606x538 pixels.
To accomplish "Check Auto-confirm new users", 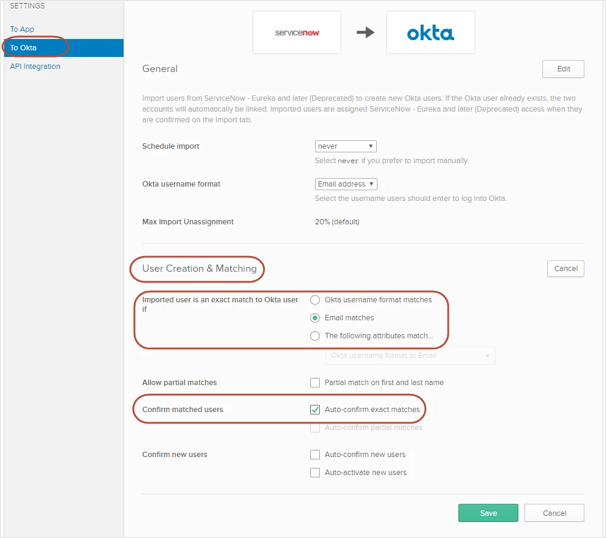I will coord(316,454).
